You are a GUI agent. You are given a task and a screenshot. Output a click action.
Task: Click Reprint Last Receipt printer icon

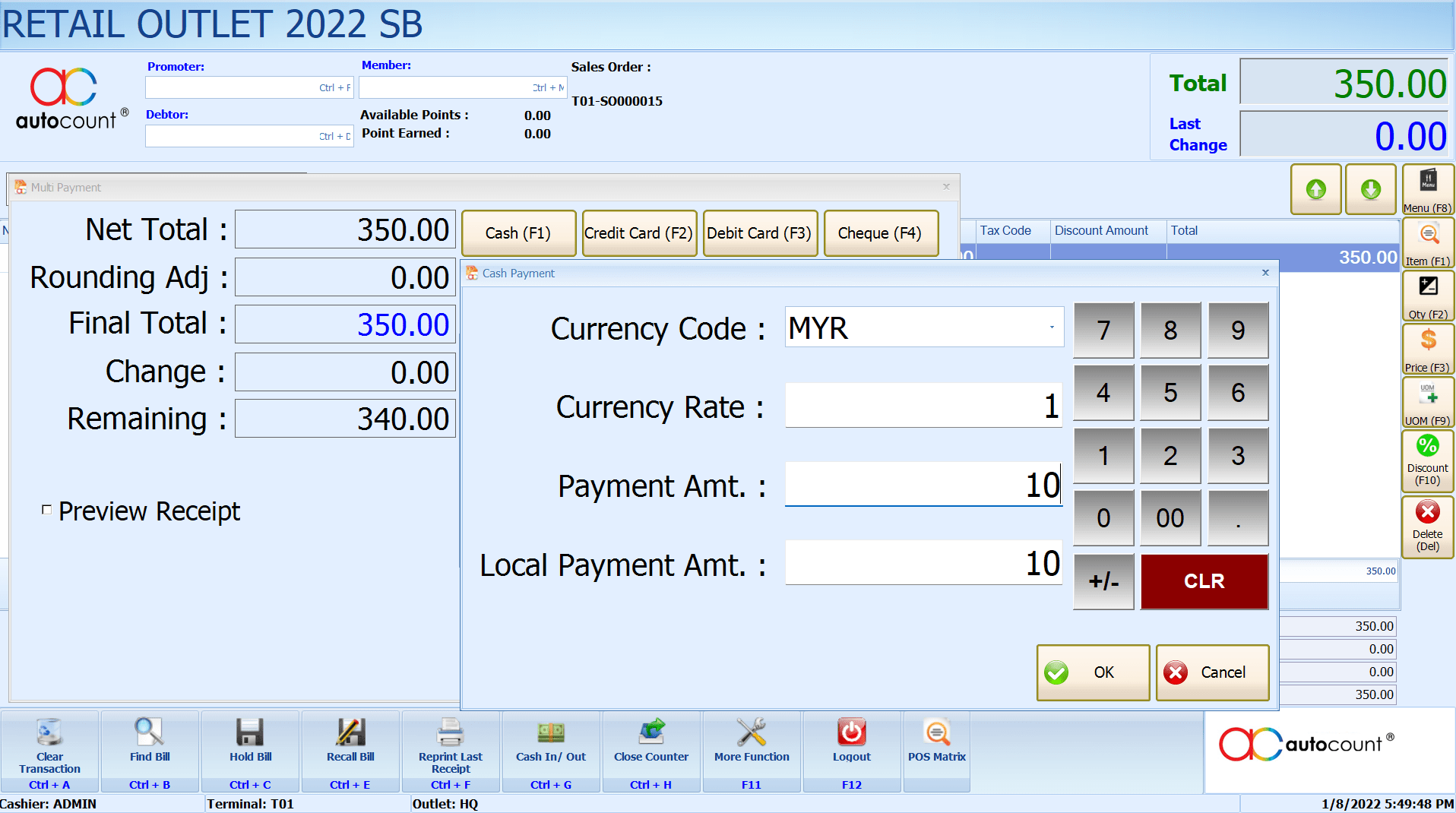point(450,732)
